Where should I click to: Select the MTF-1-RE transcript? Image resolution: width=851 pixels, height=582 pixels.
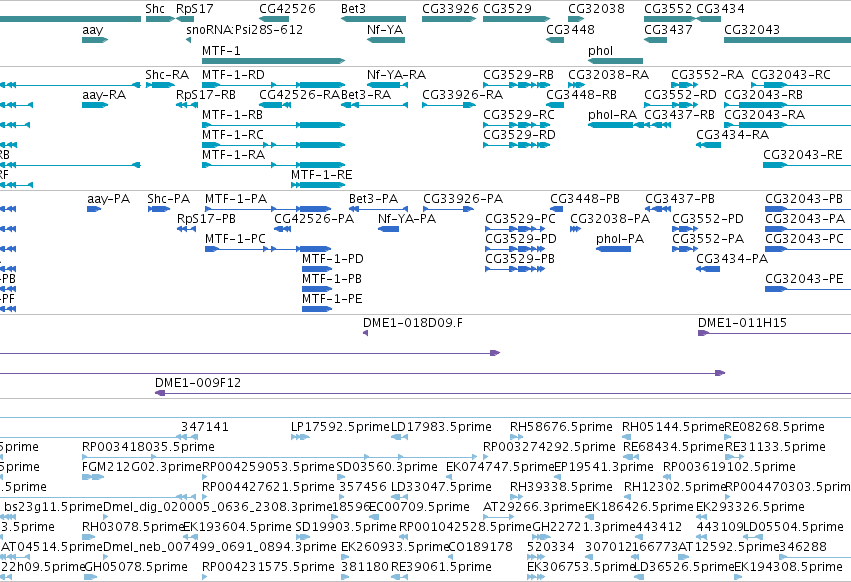coord(318,185)
